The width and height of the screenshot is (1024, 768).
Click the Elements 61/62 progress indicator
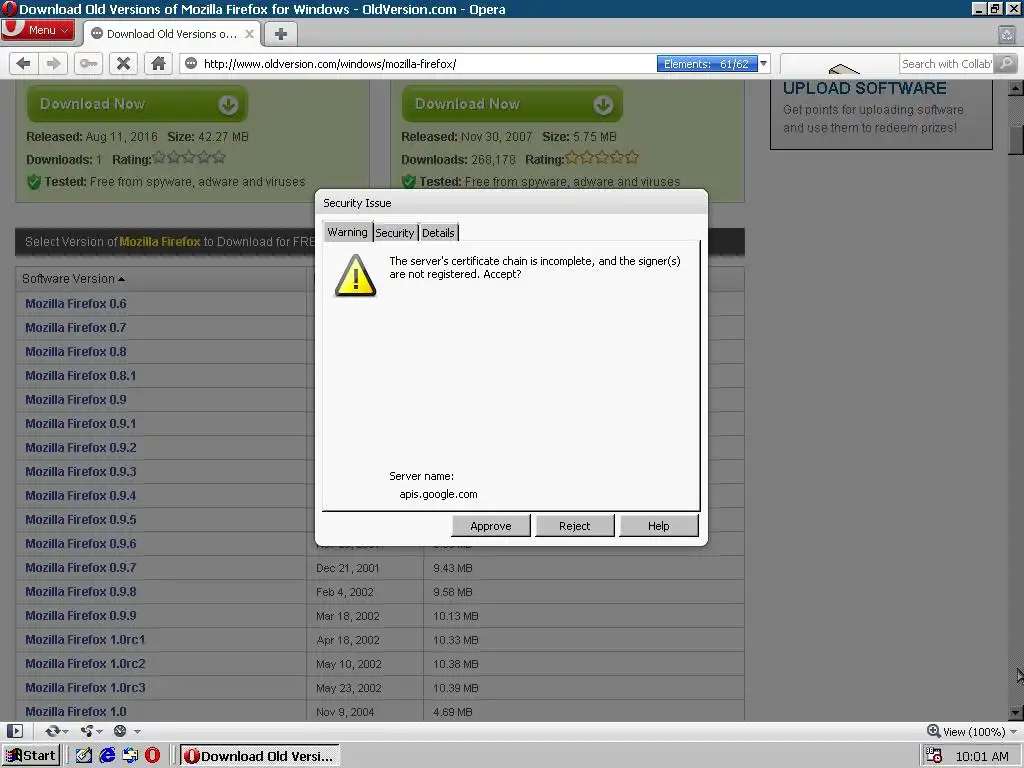click(707, 63)
